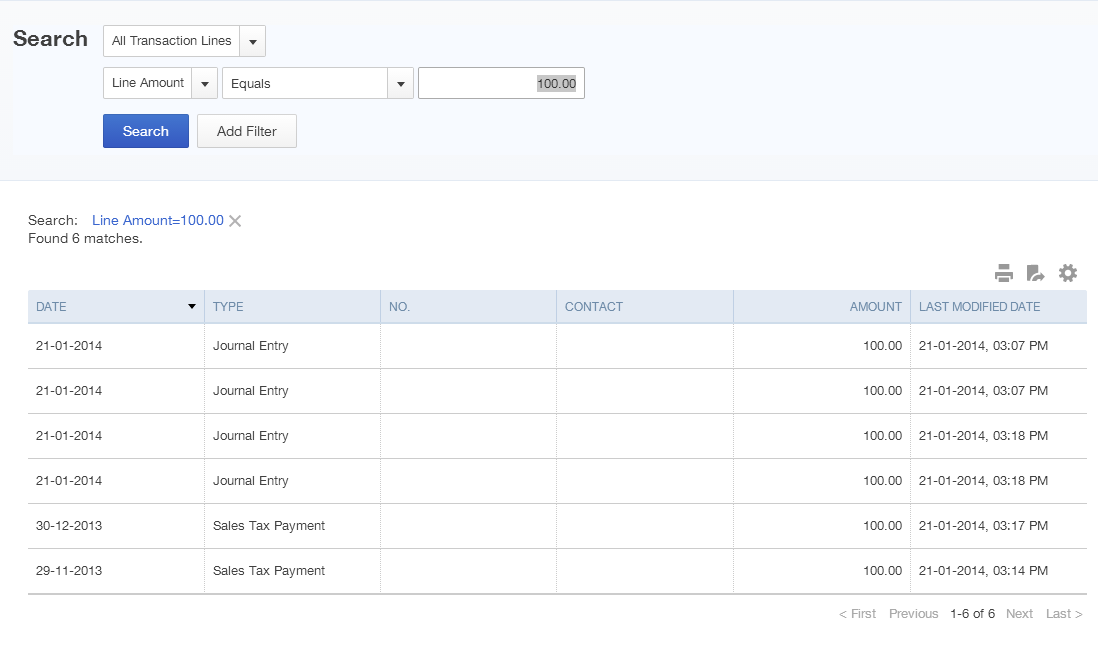The width and height of the screenshot is (1098, 652).
Task: Click the amount input field showing 100.00
Action: 500,84
